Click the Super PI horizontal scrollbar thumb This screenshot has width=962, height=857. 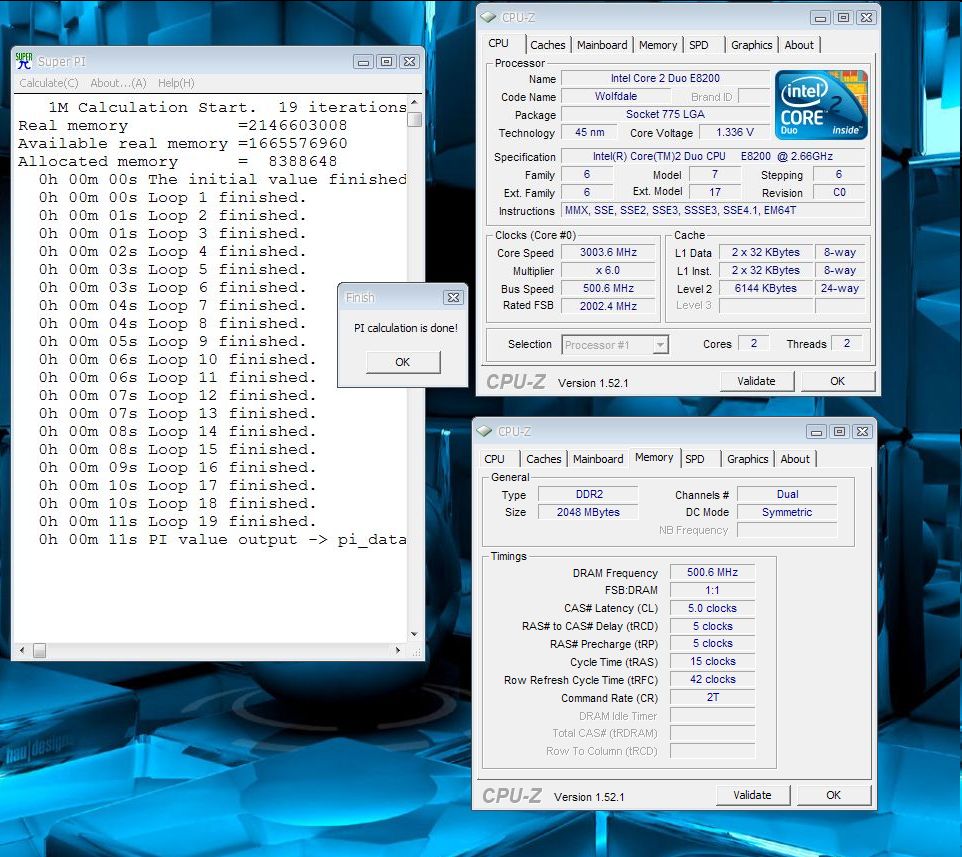pyautogui.click(x=39, y=650)
